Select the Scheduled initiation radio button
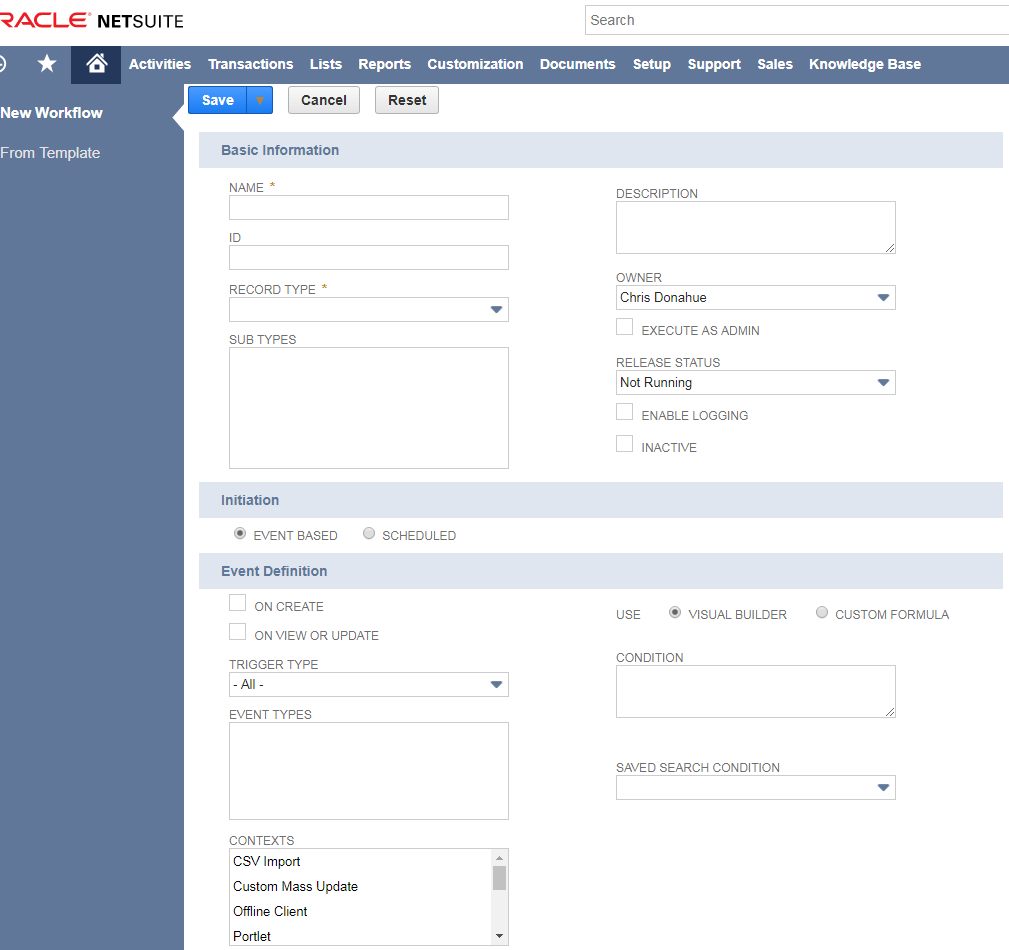This screenshot has height=950, width=1009. click(x=368, y=533)
